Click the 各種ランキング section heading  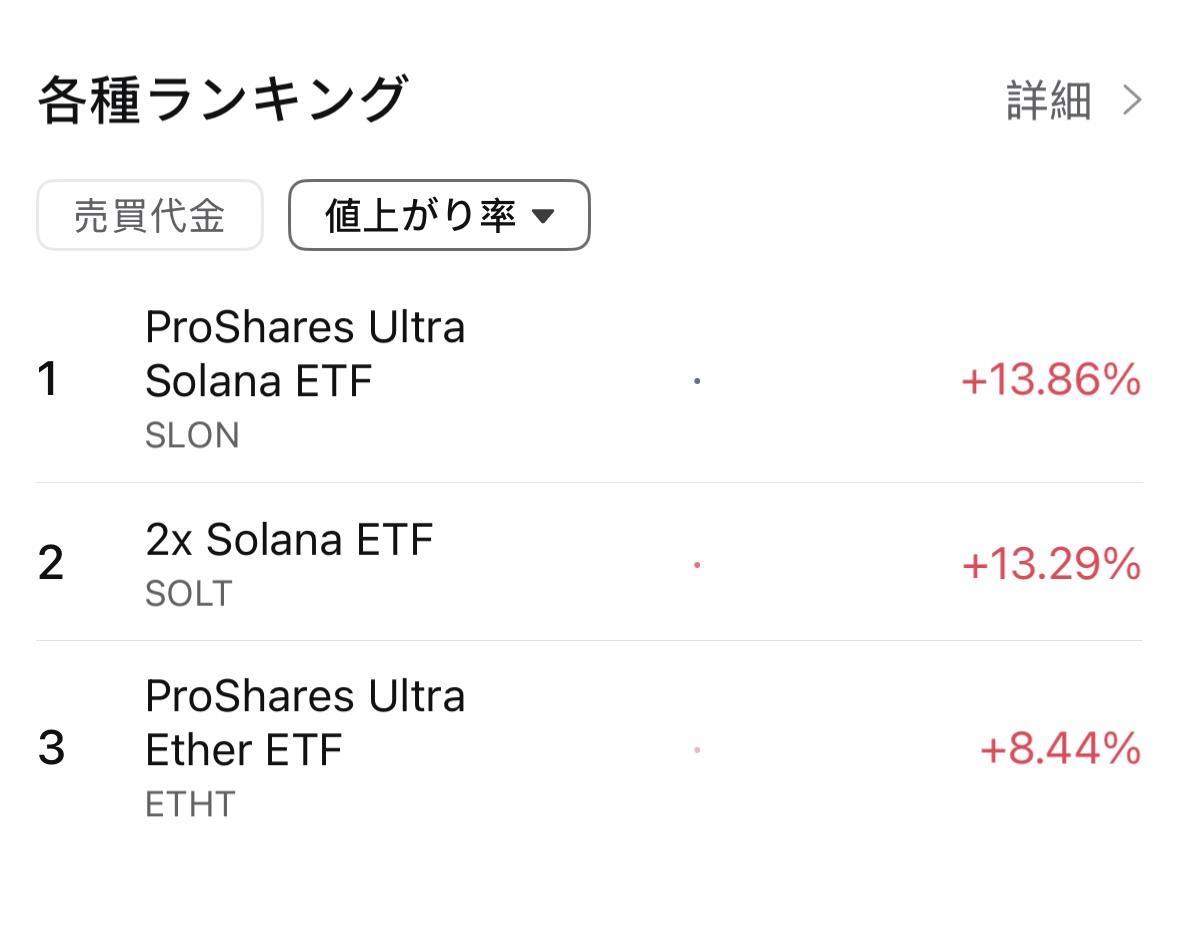[x=223, y=99]
